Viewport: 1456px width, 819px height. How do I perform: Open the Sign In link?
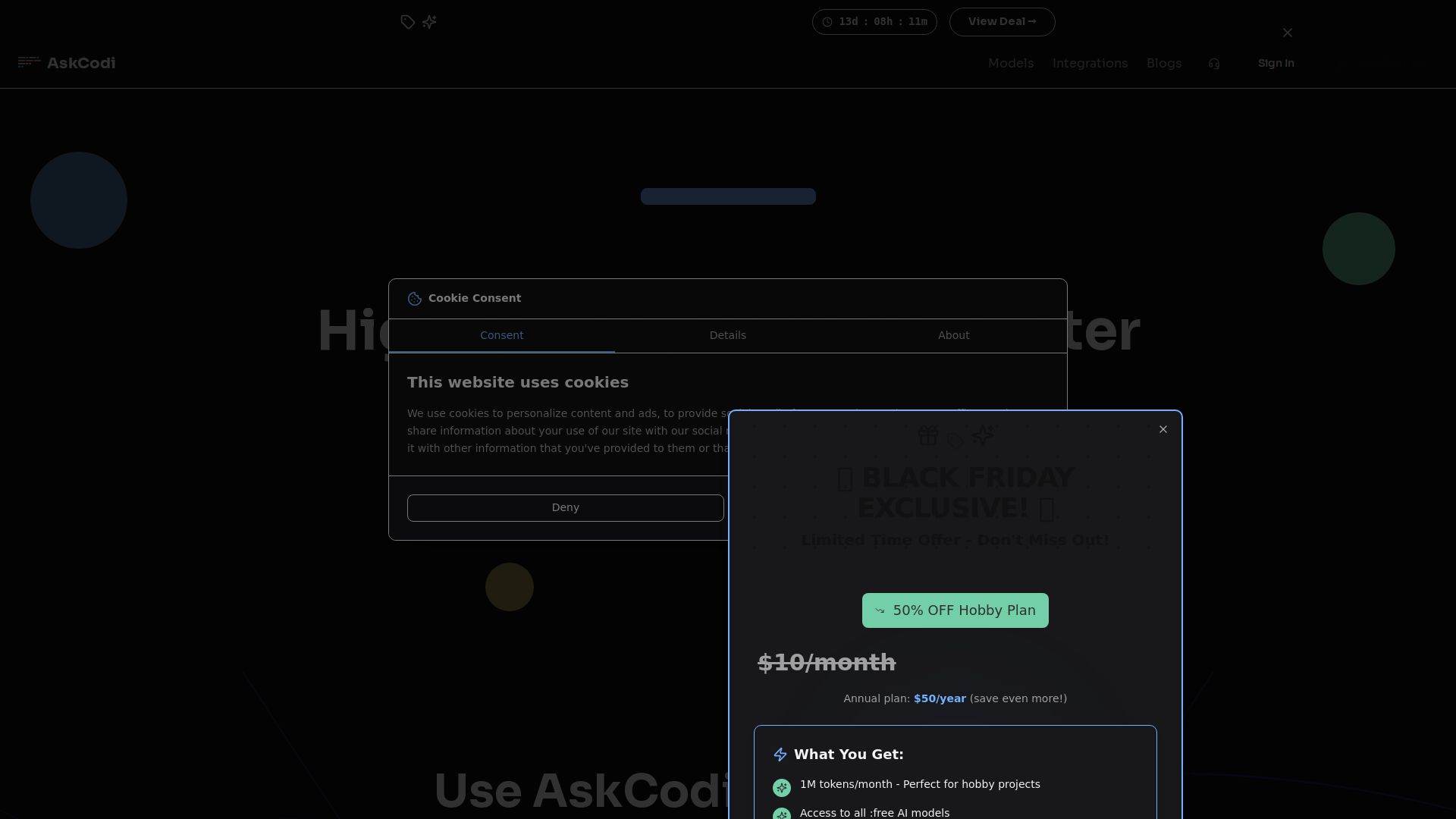coord(1276,63)
